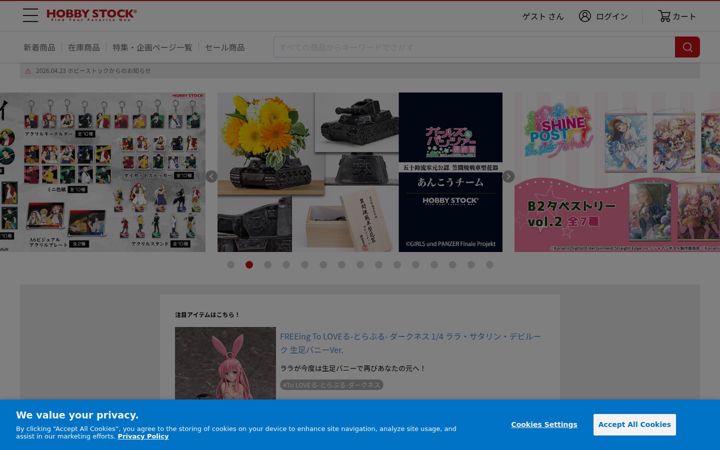Open 在庫商品 menu item
720x450 pixels.
tap(84, 47)
